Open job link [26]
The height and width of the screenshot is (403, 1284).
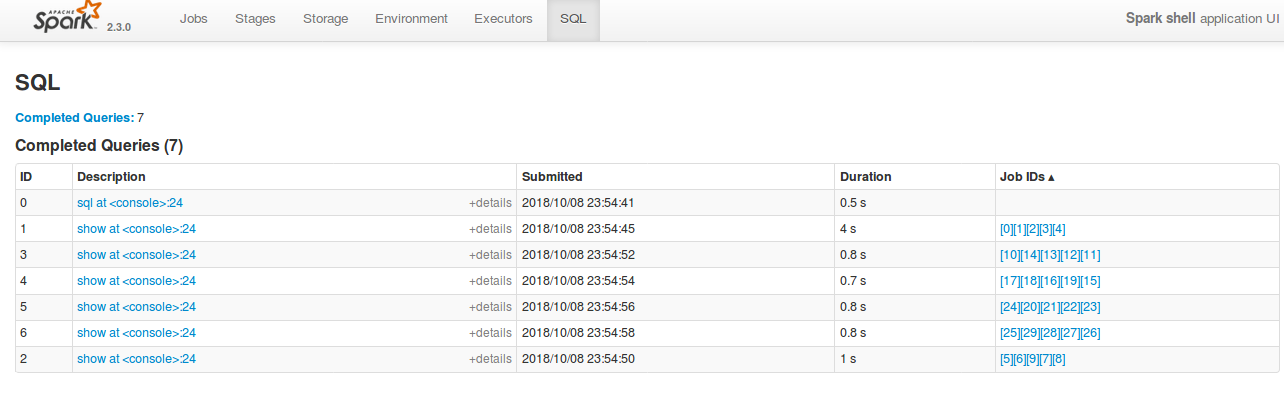click(x=1090, y=333)
